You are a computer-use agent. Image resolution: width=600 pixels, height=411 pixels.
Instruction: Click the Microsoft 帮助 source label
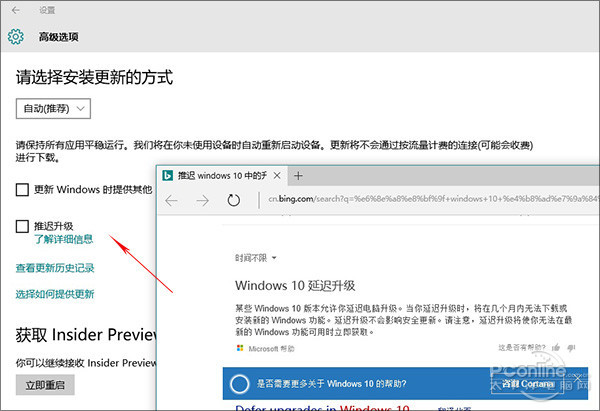pyautogui.click(x=271, y=349)
